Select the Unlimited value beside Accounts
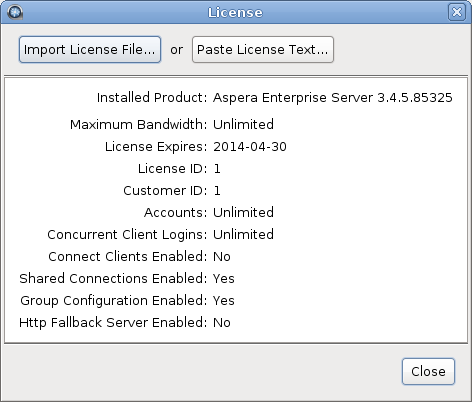Viewport: 472px width, 402px height. pos(243,213)
